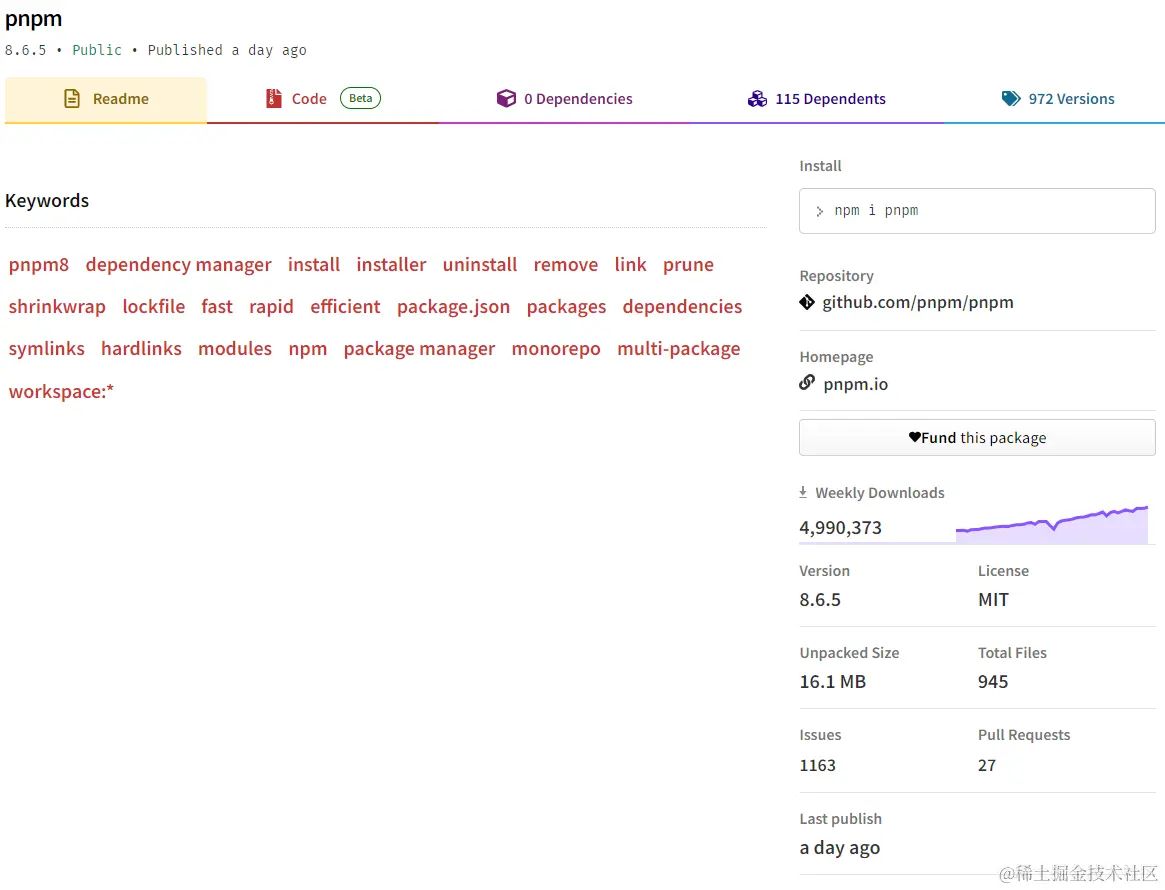Click the License value MIT
The width and height of the screenshot is (1165, 890).
coord(993,600)
